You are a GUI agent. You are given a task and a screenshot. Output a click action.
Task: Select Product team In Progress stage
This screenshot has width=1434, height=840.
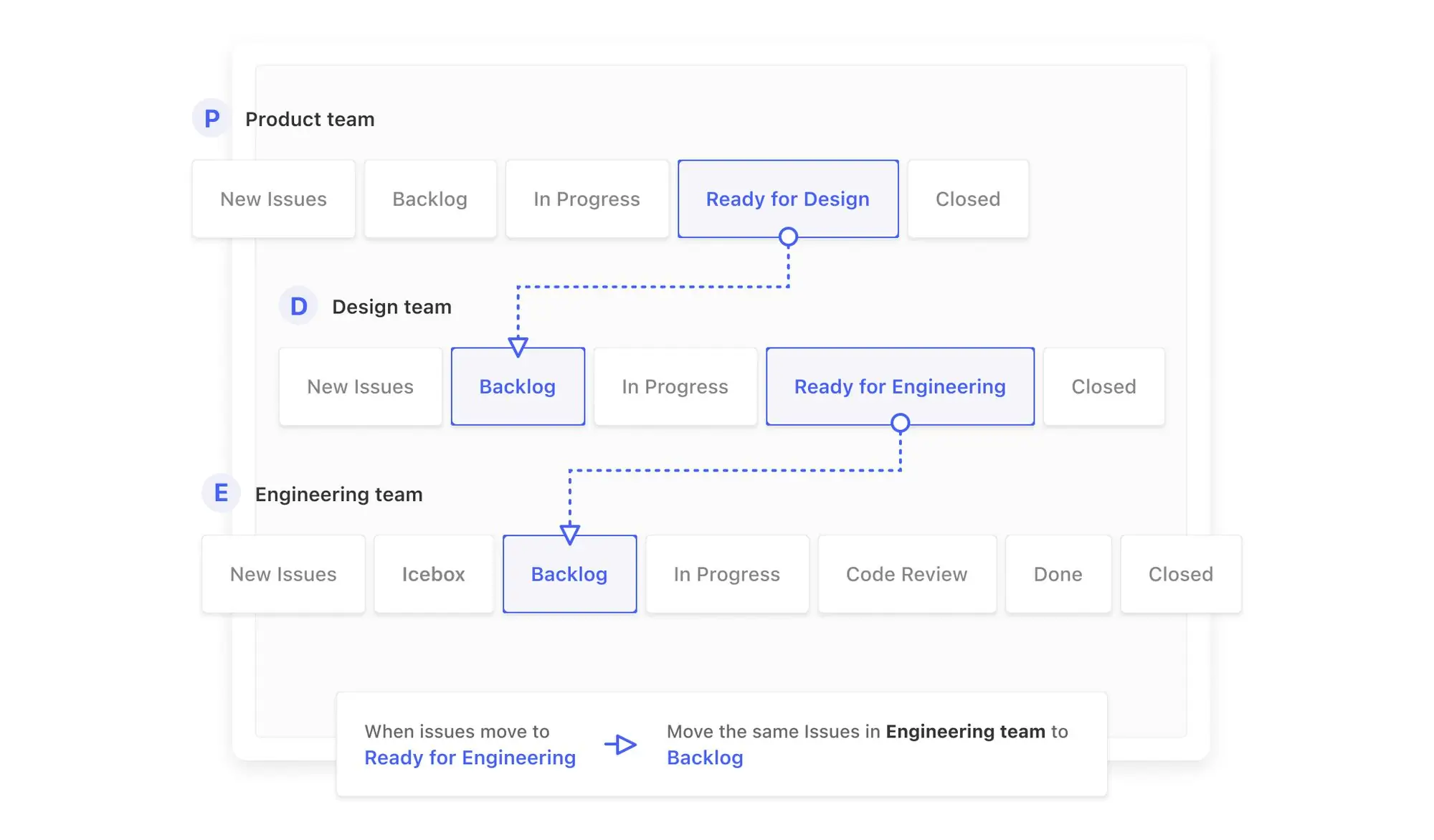(587, 199)
